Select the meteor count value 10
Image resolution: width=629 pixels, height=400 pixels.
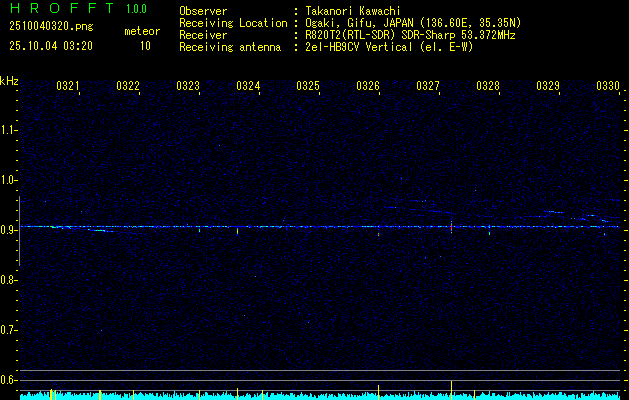tap(145, 46)
